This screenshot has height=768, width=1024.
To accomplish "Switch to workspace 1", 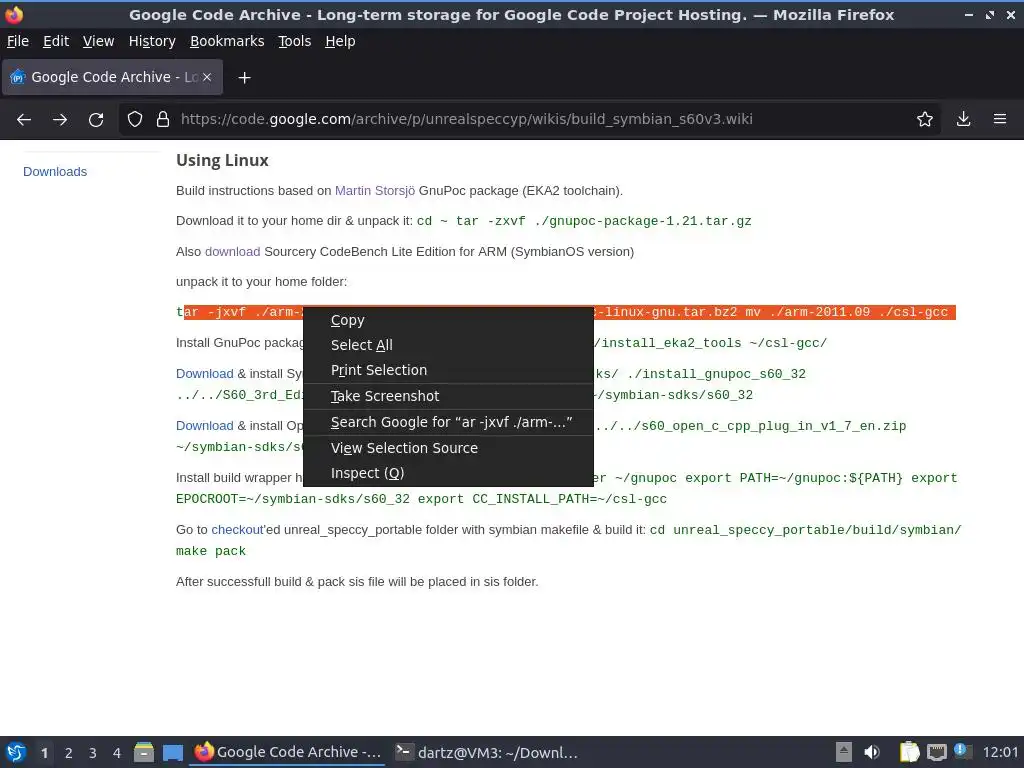I will tap(44, 753).
